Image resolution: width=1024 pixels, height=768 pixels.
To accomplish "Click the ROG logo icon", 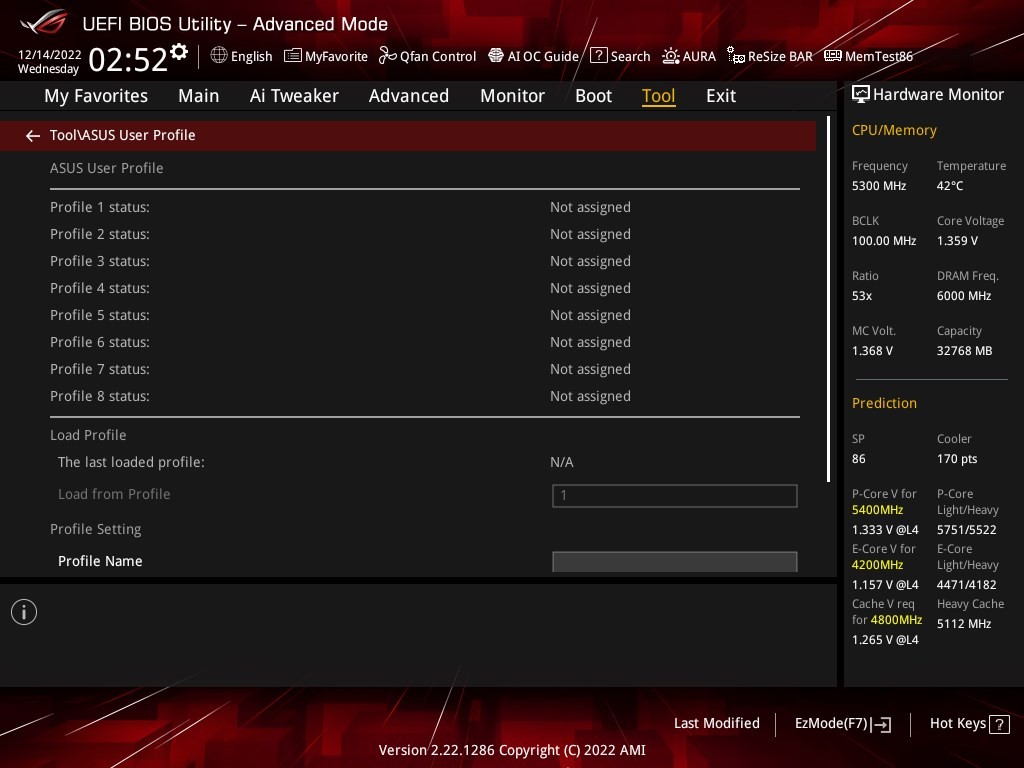I will [43, 23].
